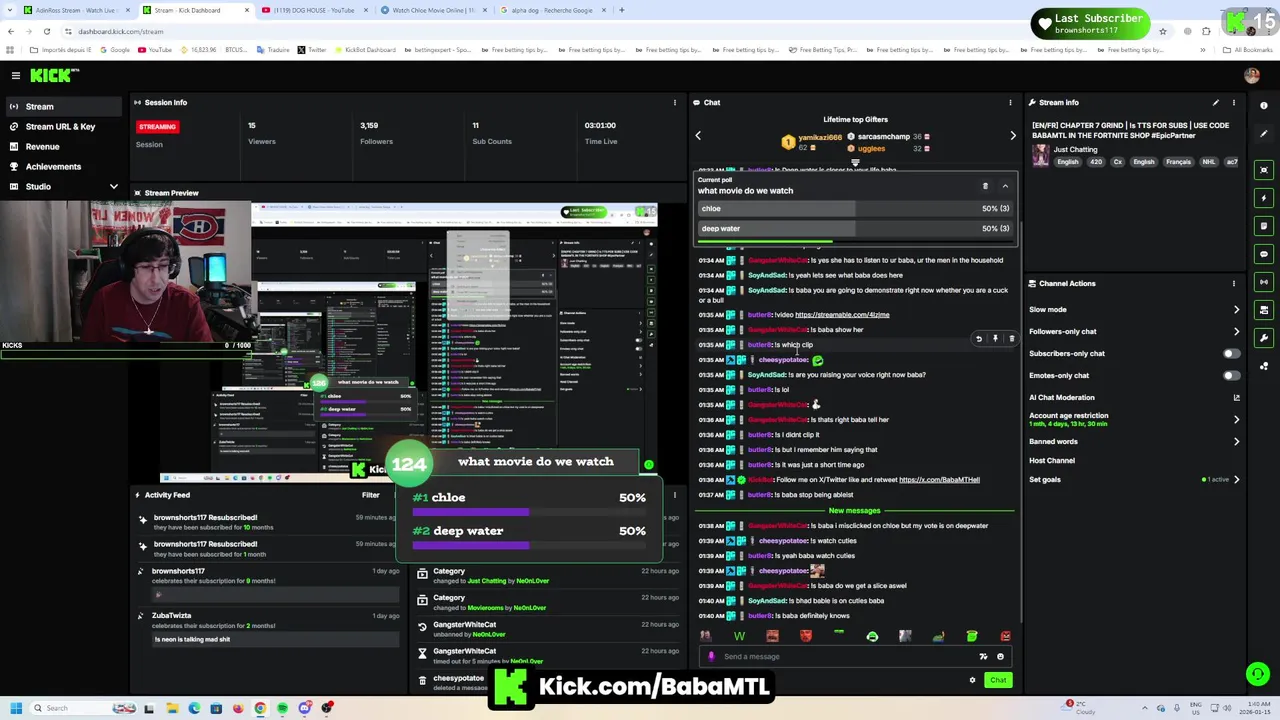Open Chrome from the taskbar

[260, 708]
